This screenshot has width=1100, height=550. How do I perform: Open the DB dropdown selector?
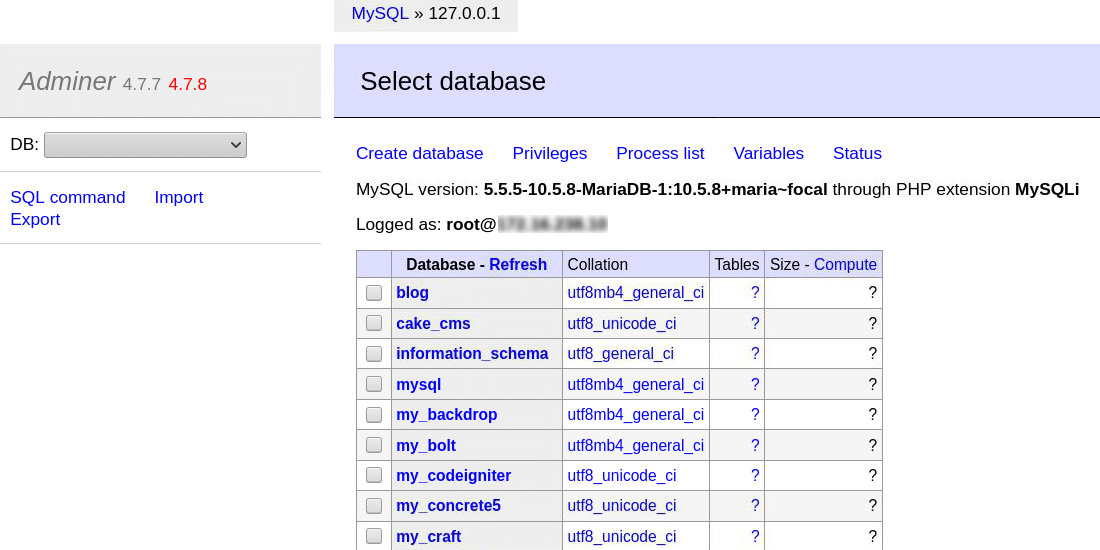[x=145, y=145]
